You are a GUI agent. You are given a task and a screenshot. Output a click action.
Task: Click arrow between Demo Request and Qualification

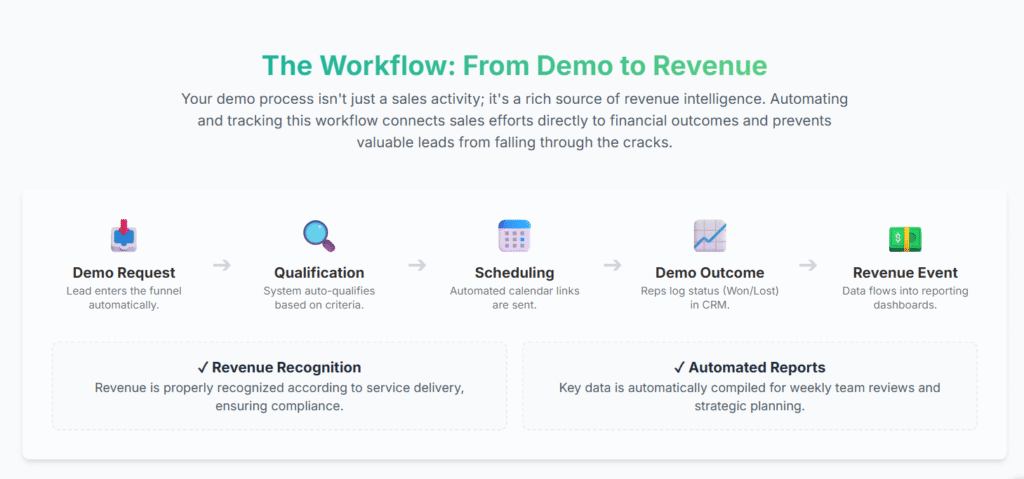click(x=222, y=265)
